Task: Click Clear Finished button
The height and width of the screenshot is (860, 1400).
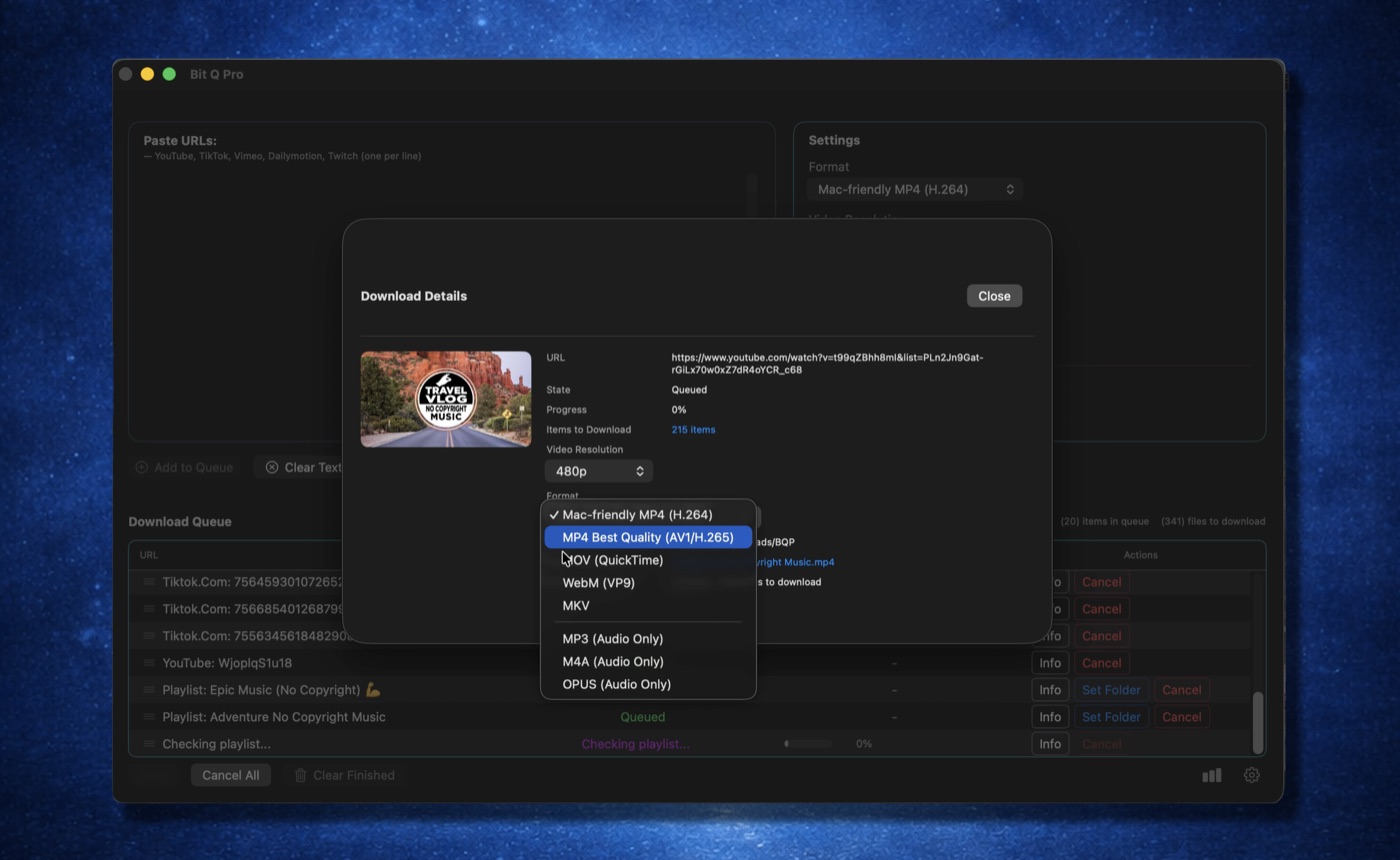Action: tap(344, 775)
